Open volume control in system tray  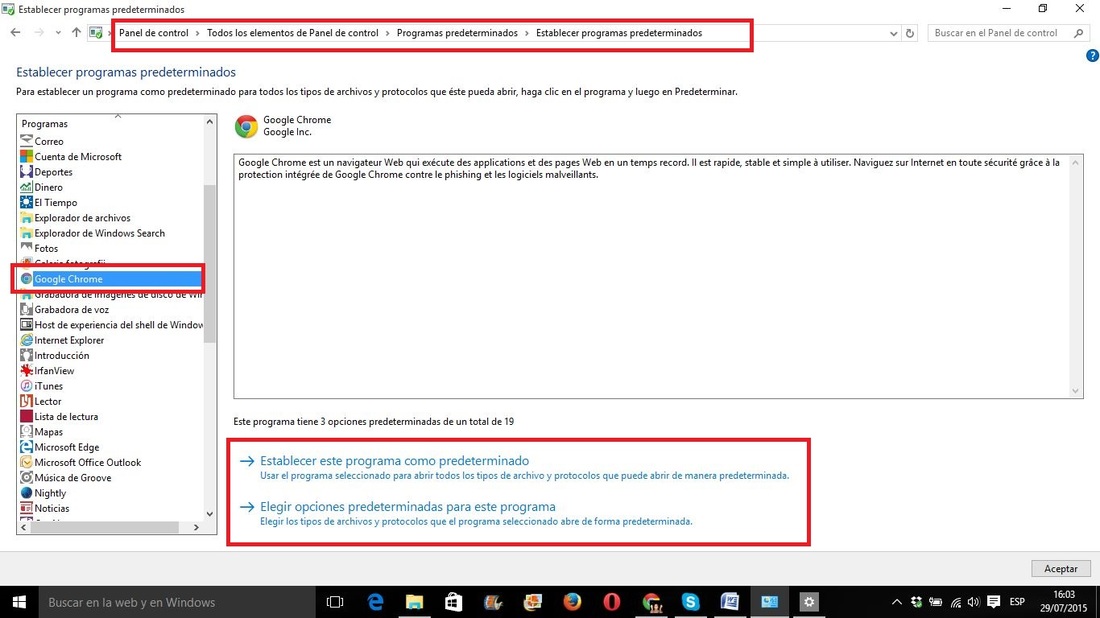click(x=973, y=602)
